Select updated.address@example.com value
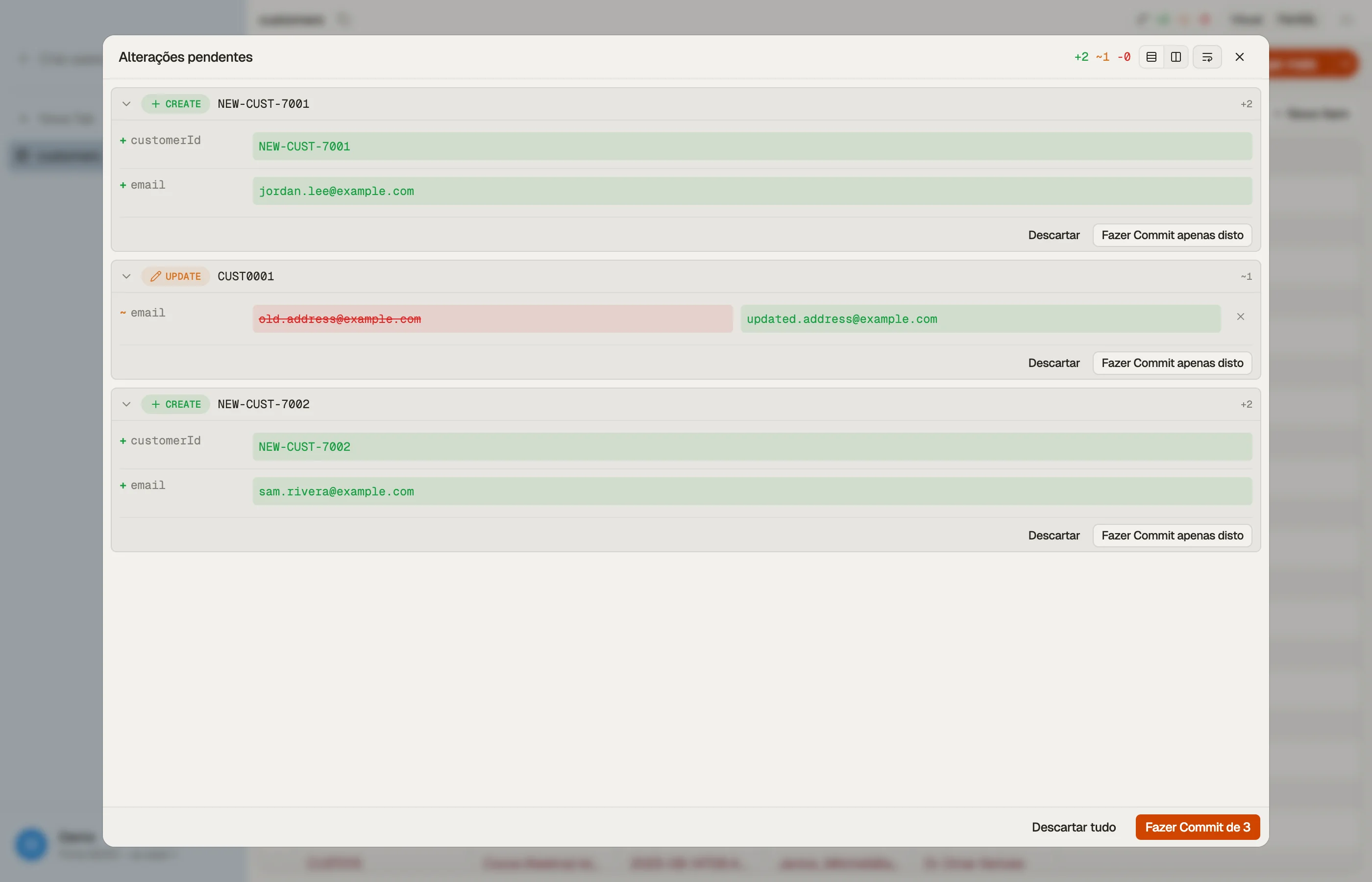Image resolution: width=1372 pixels, height=882 pixels. coord(980,318)
